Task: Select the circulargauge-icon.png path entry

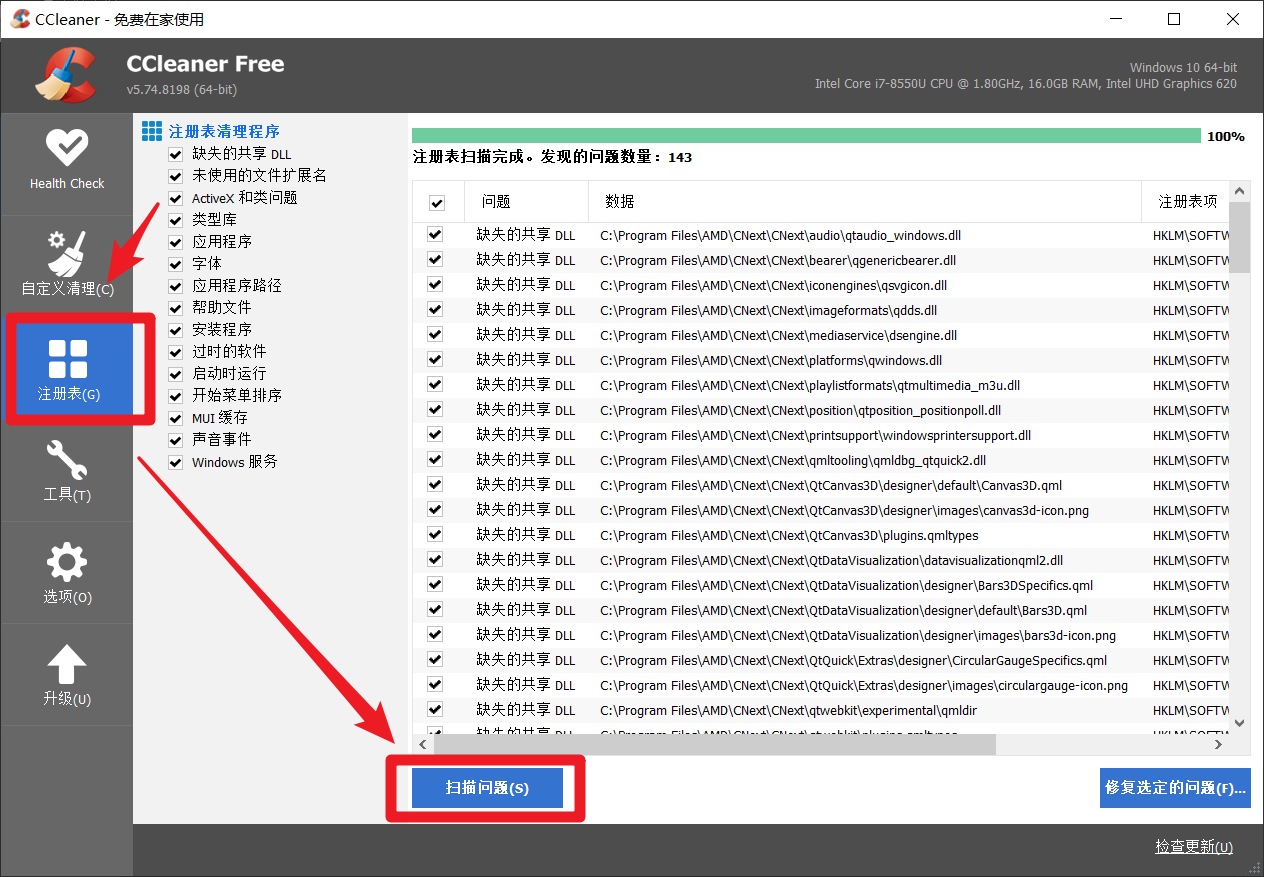Action: click(864, 686)
